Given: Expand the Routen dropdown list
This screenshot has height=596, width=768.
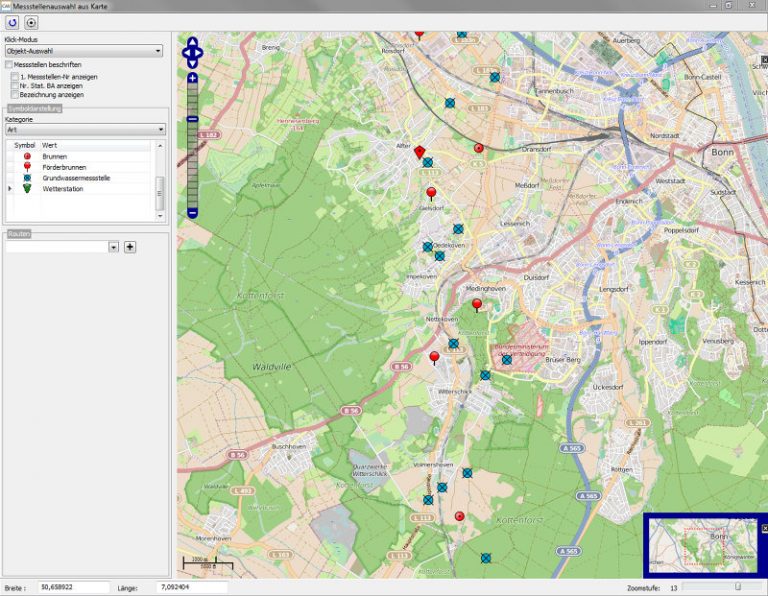Looking at the screenshot, I should pyautogui.click(x=114, y=246).
